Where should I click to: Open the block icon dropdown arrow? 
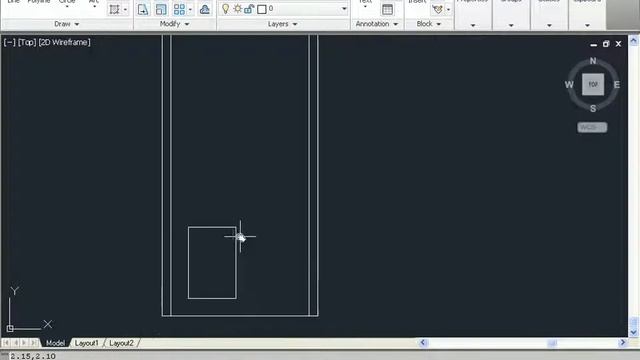click(x=448, y=9)
